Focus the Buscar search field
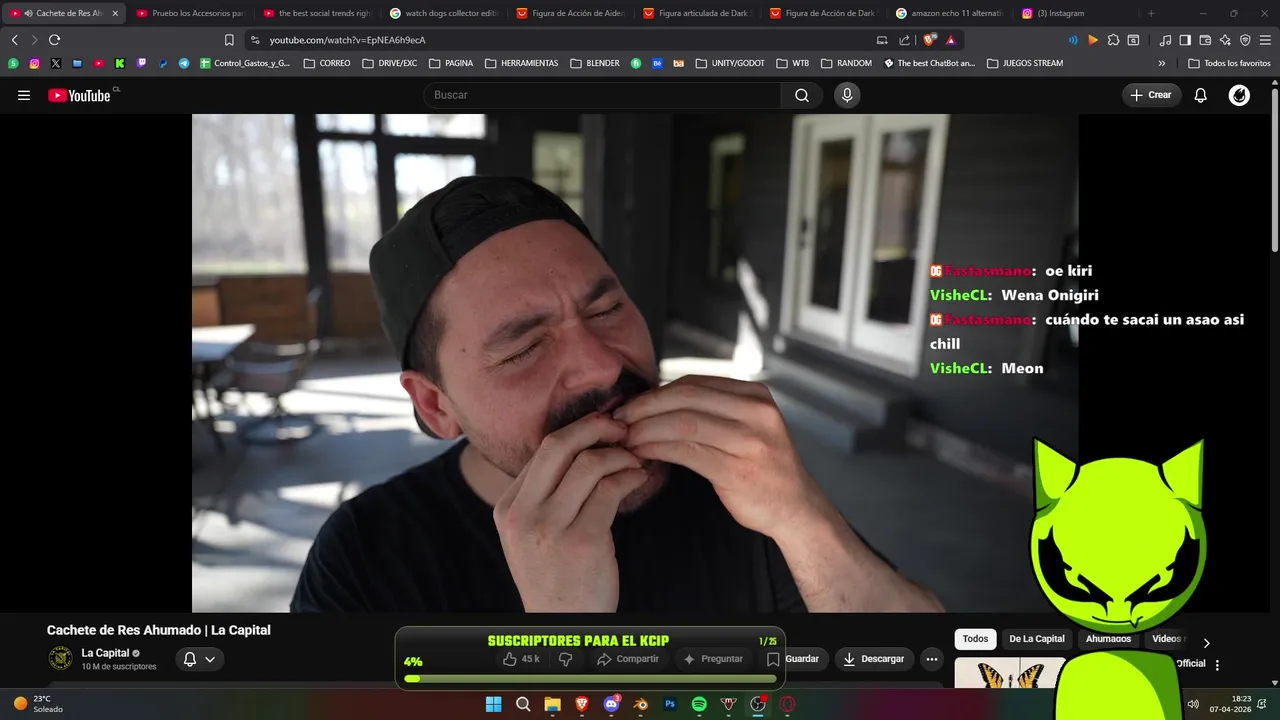The height and width of the screenshot is (720, 1280). click(x=603, y=95)
